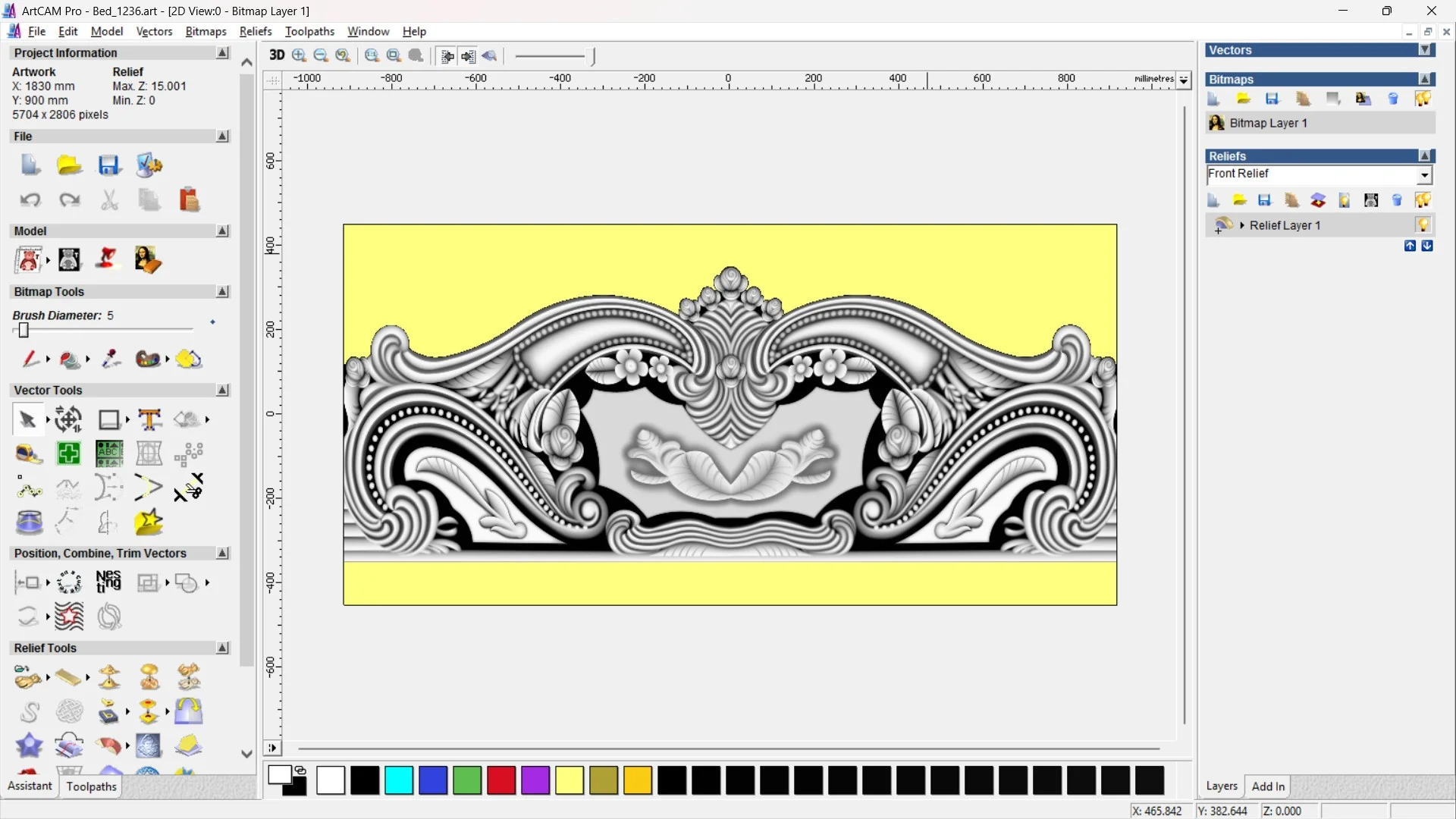Click the Undo arrow icon
Screen dimensions: 1456x819
click(x=30, y=200)
